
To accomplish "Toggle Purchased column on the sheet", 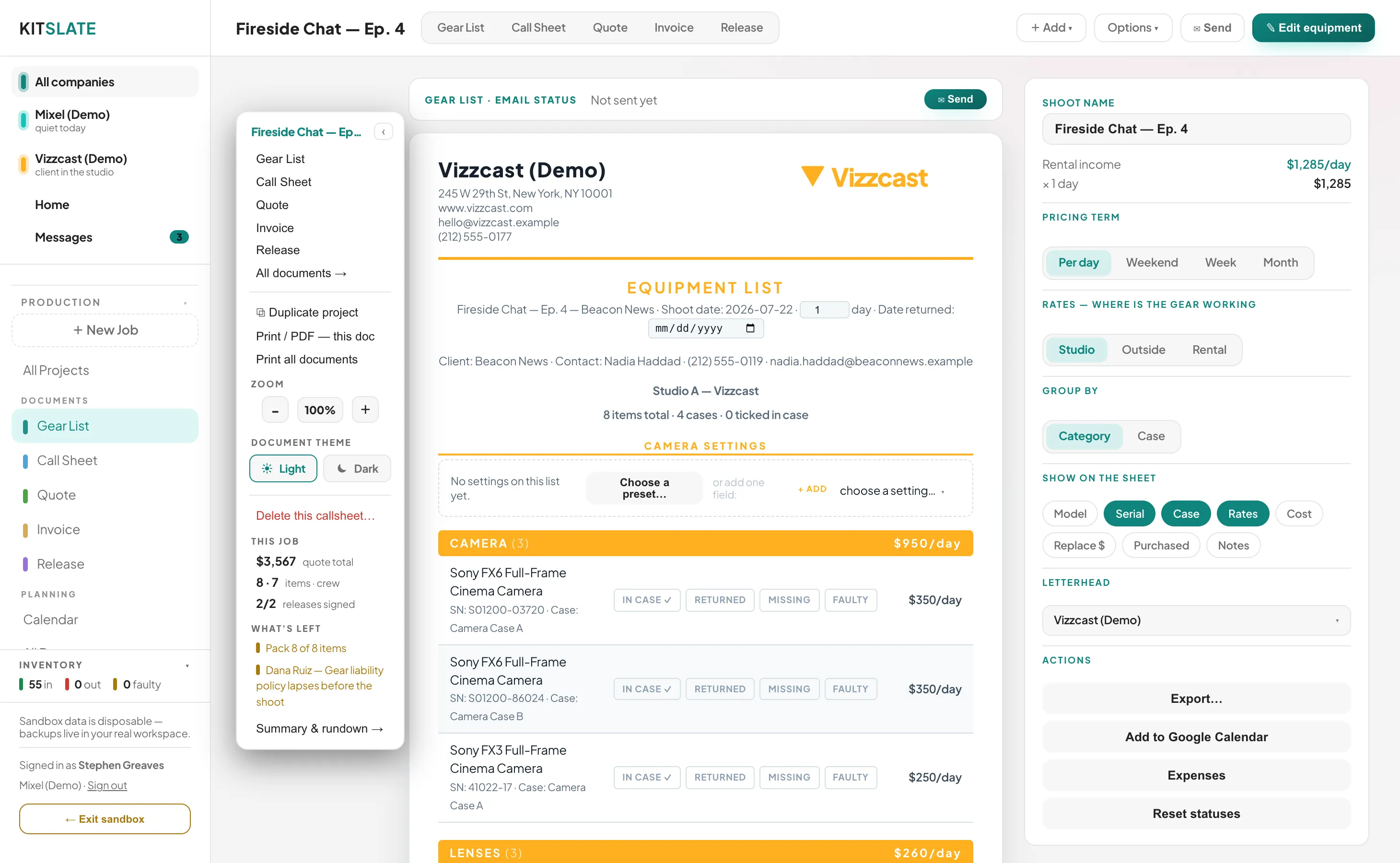I will (1161, 545).
